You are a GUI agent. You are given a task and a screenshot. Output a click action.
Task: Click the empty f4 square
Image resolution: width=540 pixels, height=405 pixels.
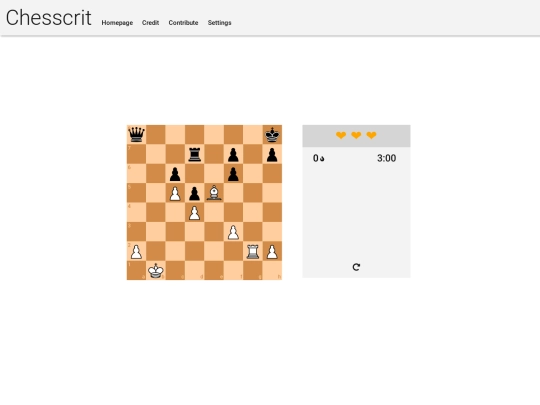pos(233,212)
